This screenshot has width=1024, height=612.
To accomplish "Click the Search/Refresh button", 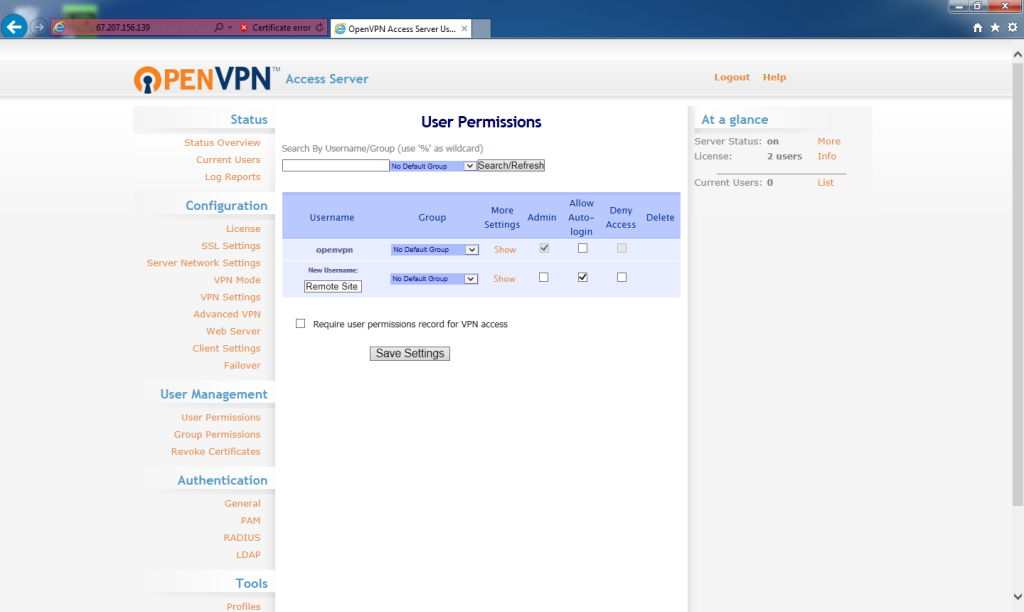I will point(511,166).
